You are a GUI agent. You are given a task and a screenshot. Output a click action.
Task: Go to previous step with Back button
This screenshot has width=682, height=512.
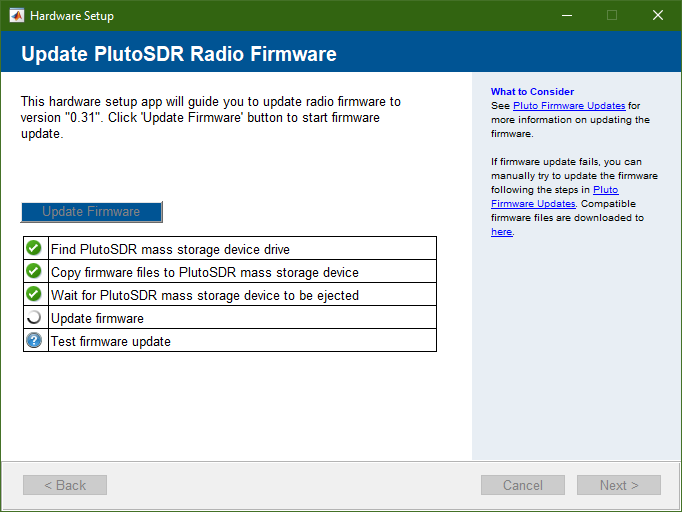[65, 485]
